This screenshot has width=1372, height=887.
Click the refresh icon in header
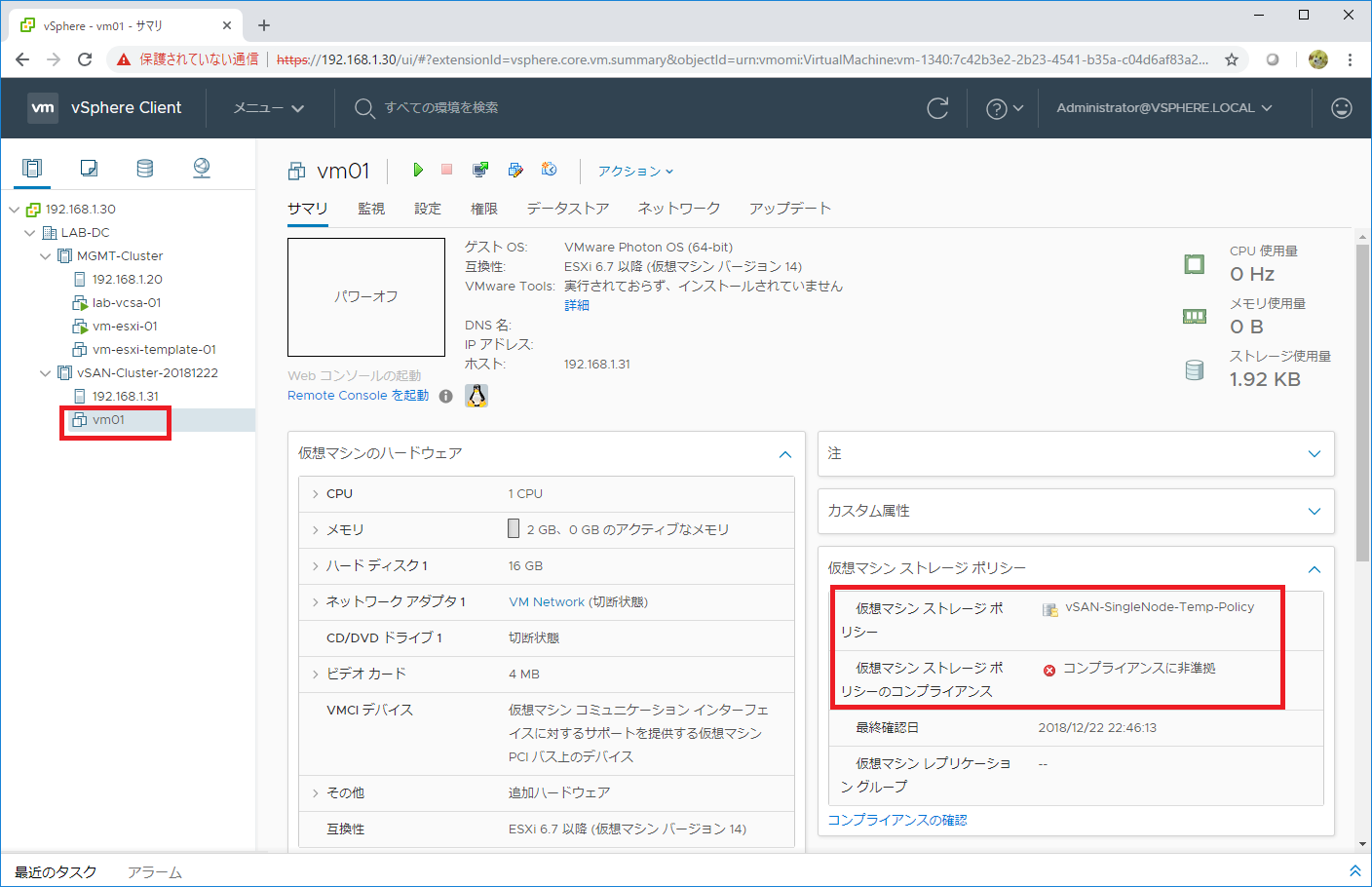pos(937,108)
